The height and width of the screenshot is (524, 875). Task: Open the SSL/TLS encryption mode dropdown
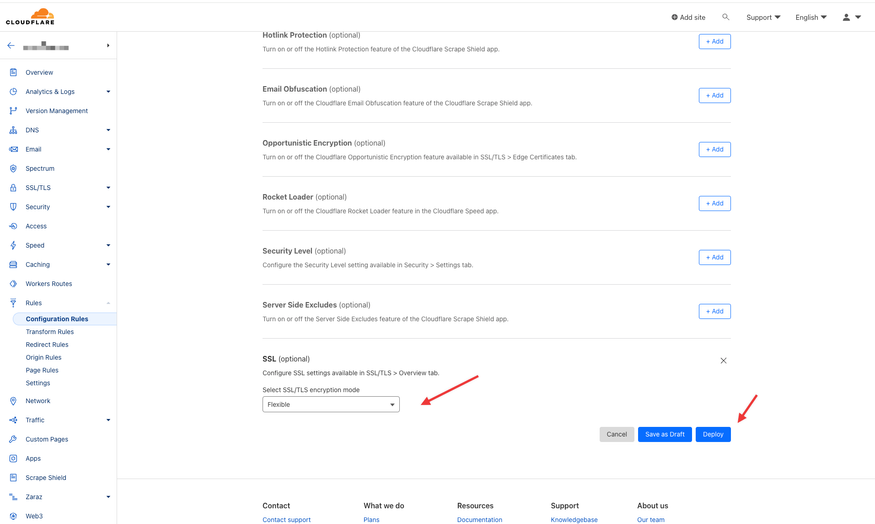tap(330, 405)
